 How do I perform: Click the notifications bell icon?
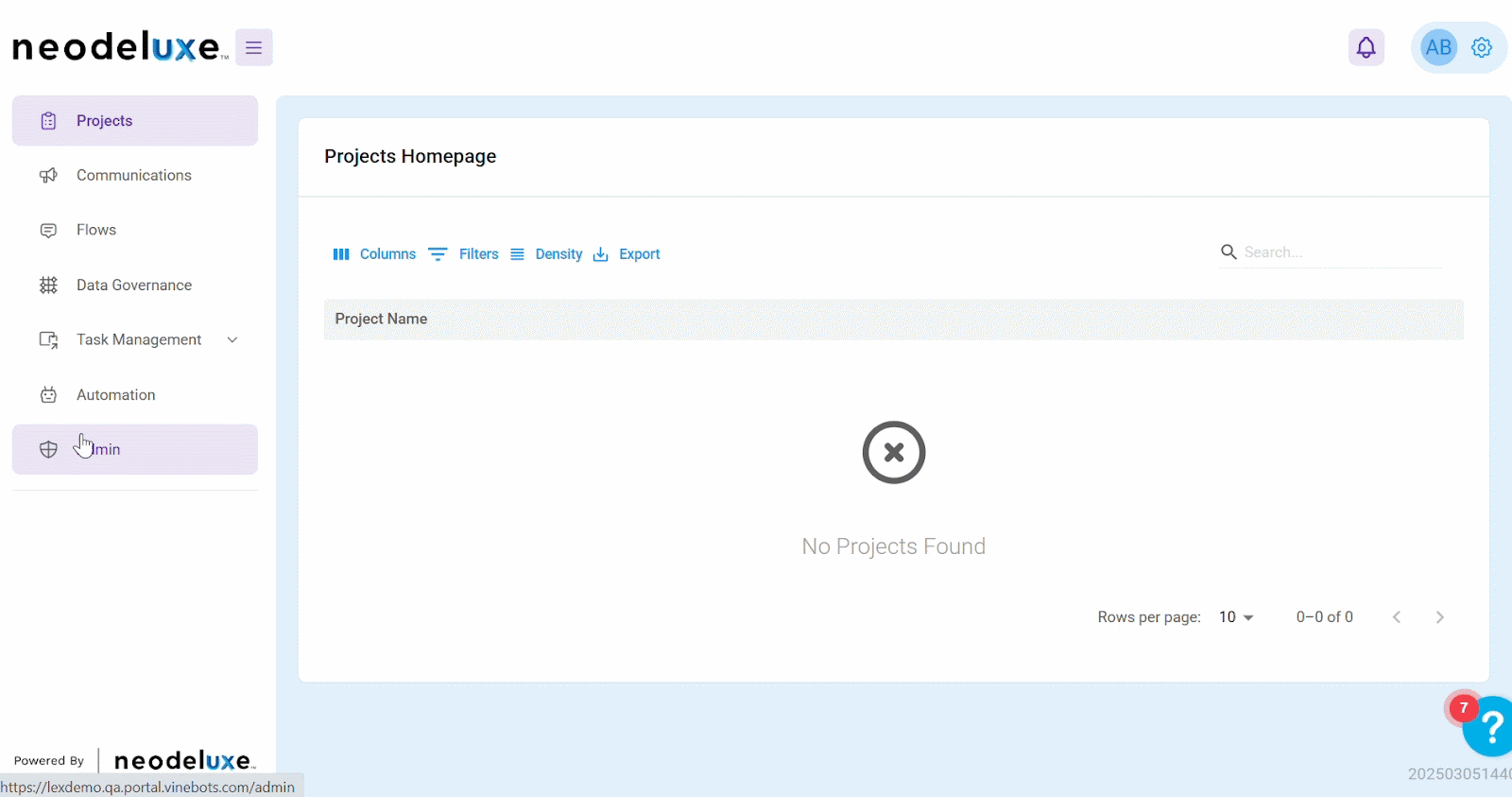click(x=1366, y=47)
